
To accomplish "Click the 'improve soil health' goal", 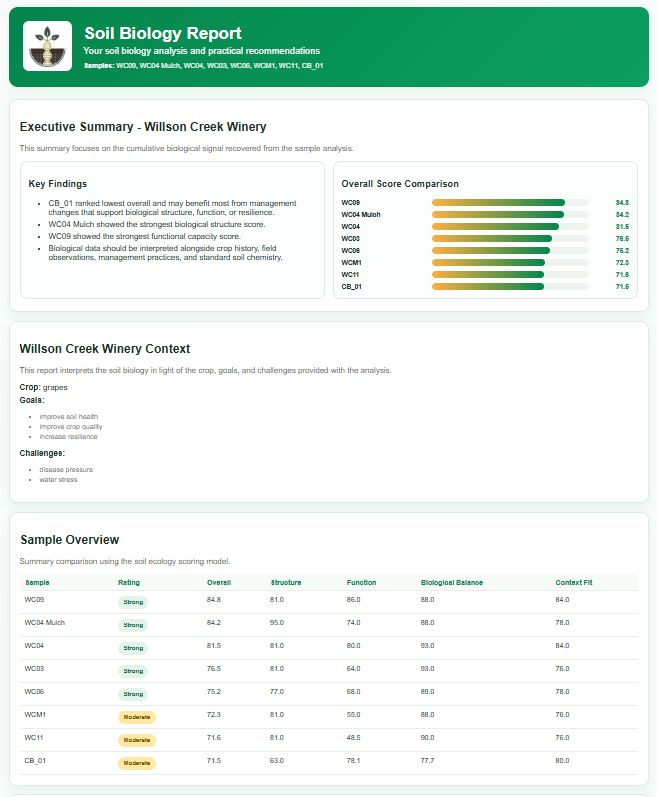I will coord(69,416).
